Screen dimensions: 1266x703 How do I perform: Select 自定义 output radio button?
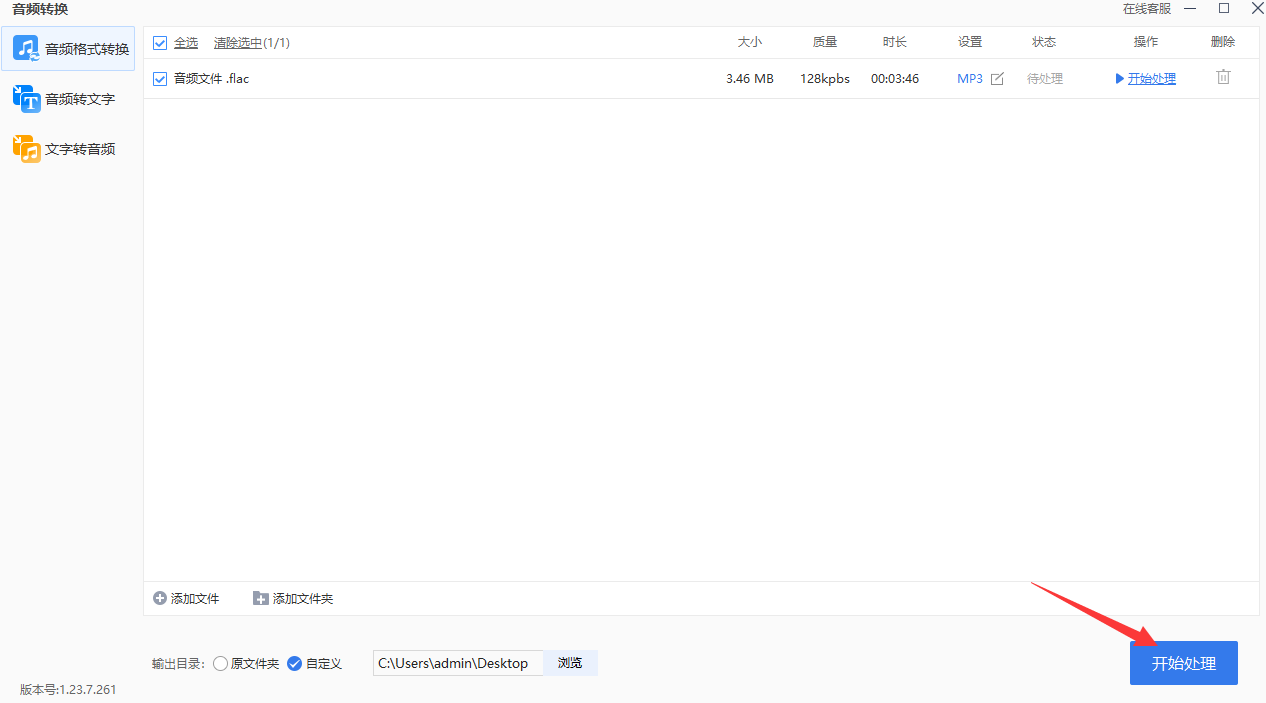(294, 663)
